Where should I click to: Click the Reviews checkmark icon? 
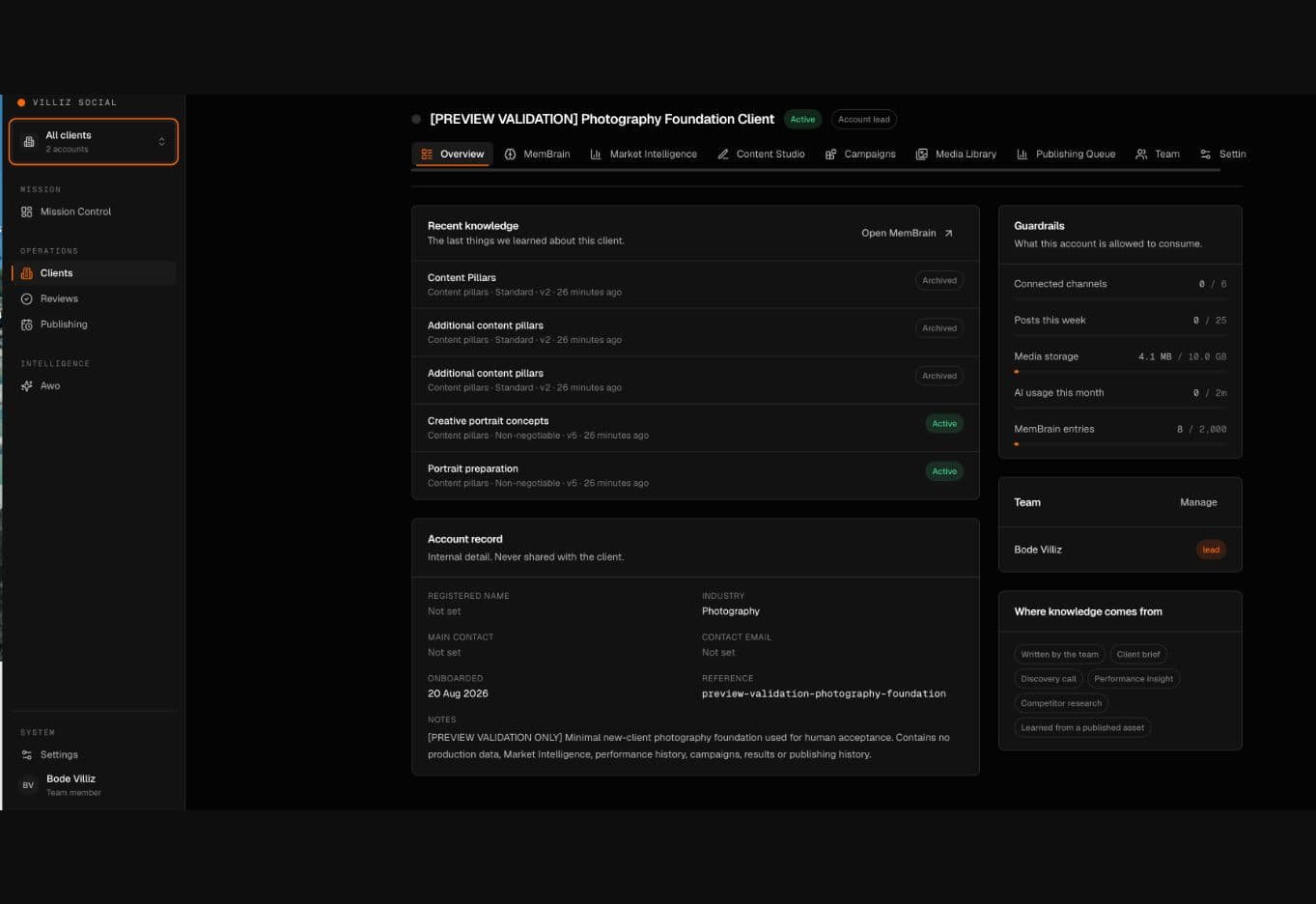(27, 299)
